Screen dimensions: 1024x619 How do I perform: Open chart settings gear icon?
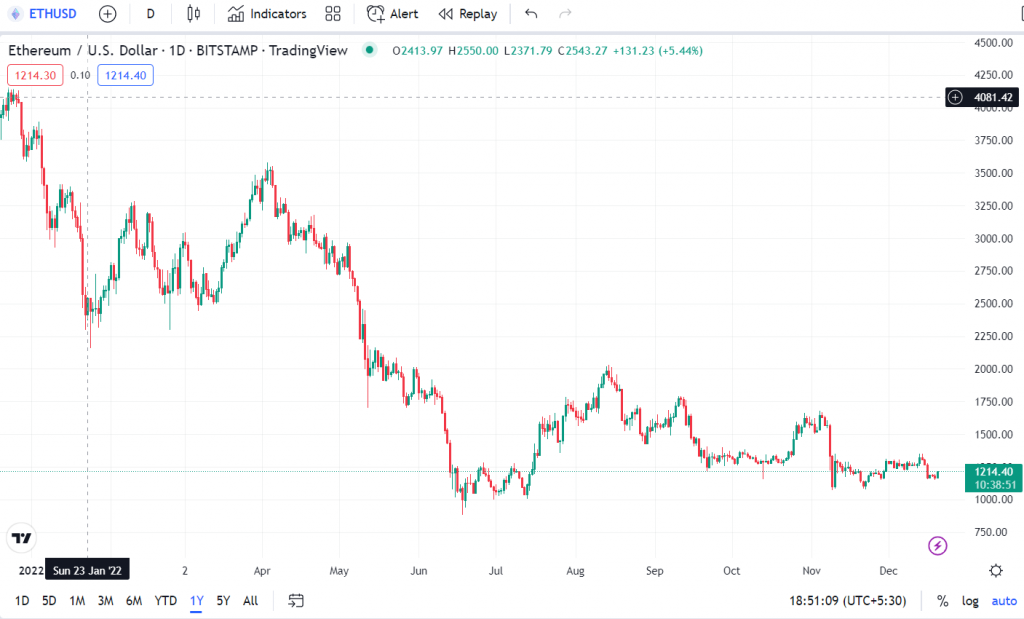996,570
